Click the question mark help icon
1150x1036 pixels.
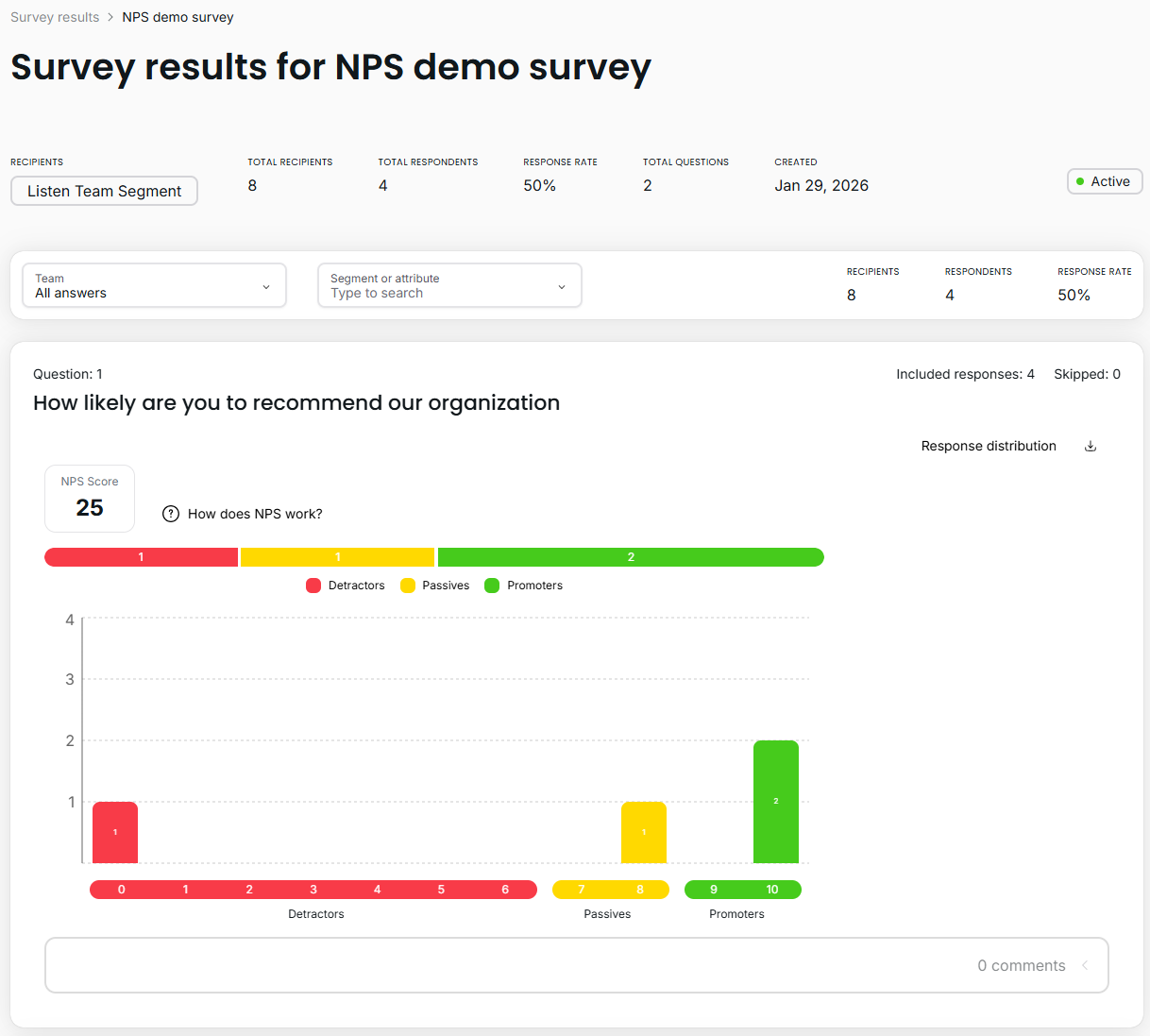tap(171, 514)
